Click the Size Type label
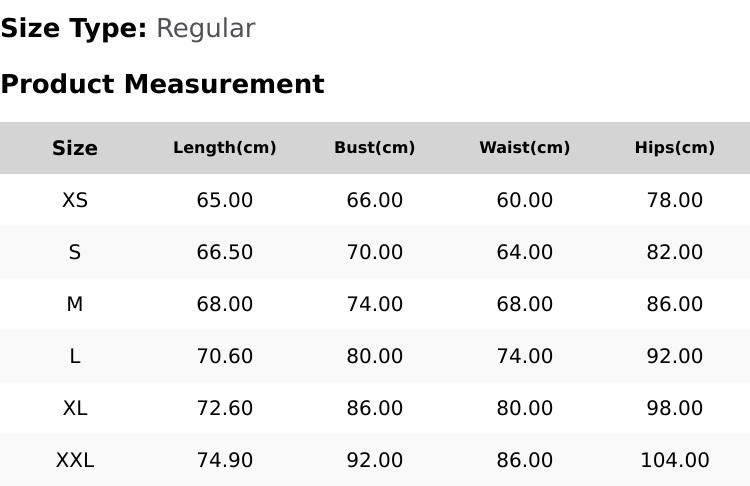 pos(74,29)
